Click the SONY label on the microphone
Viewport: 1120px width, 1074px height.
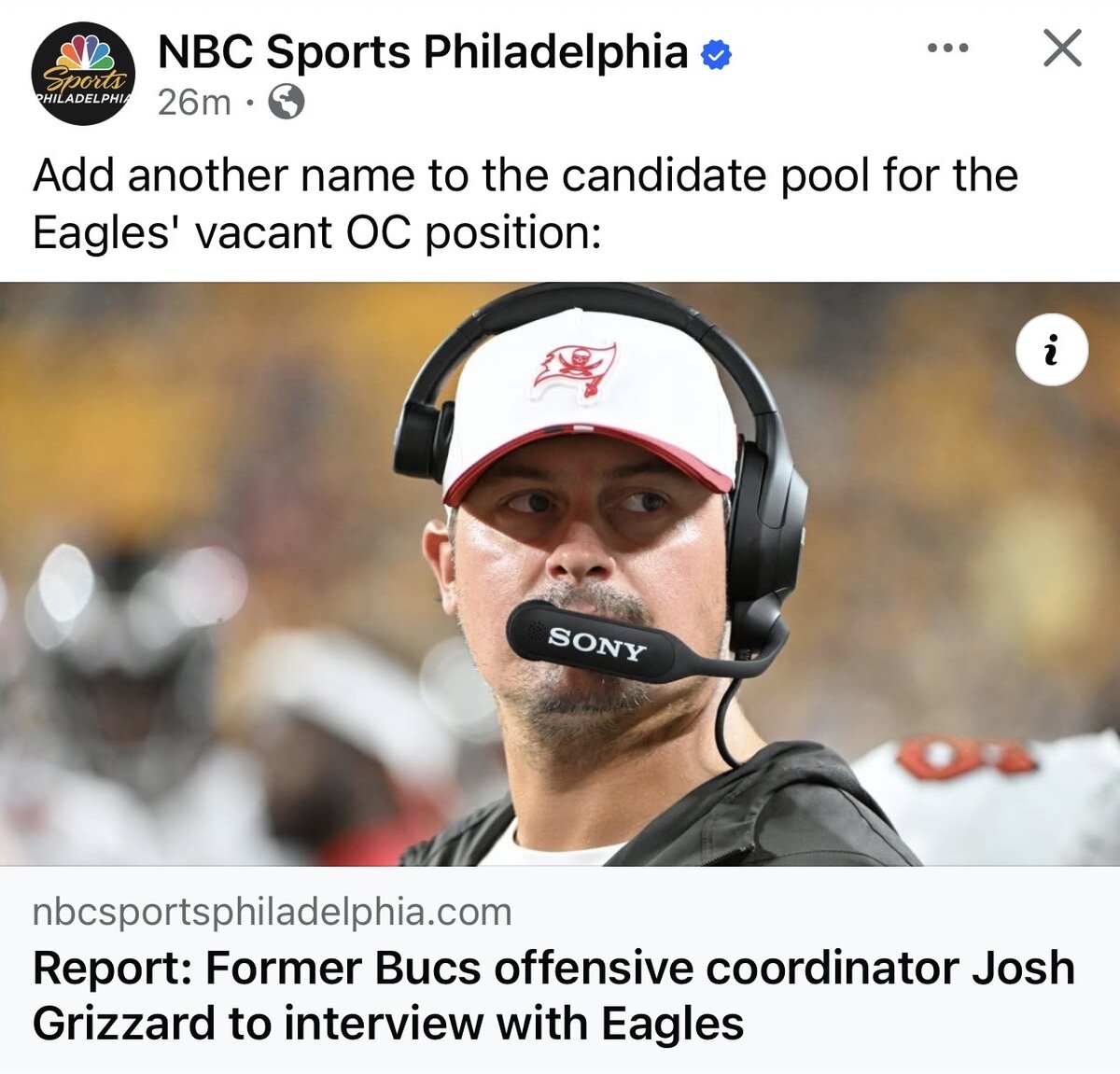coord(596,644)
